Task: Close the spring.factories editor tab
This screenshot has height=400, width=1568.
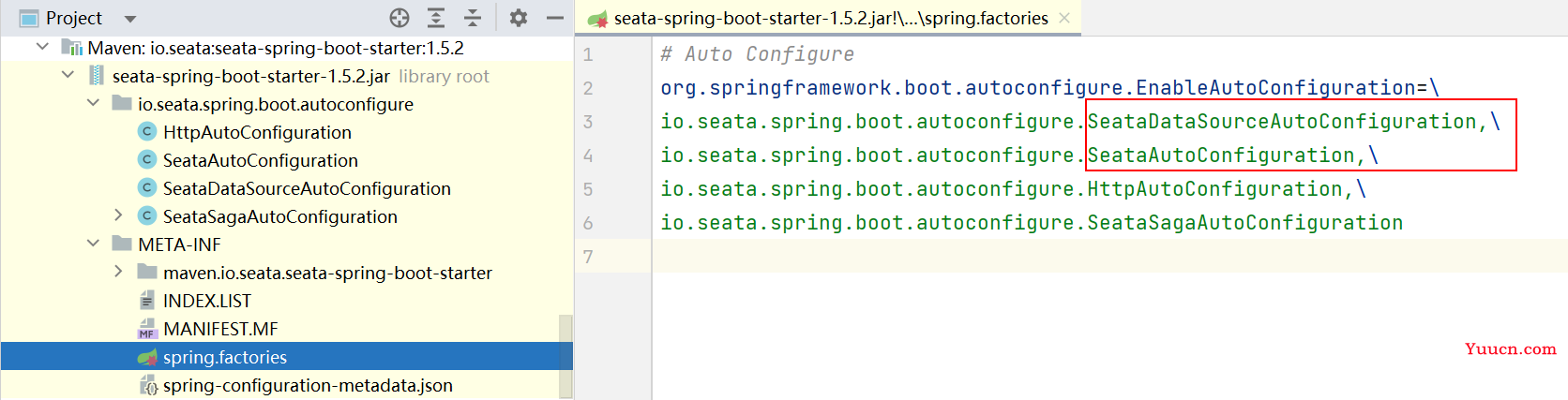Action: coord(1064,18)
